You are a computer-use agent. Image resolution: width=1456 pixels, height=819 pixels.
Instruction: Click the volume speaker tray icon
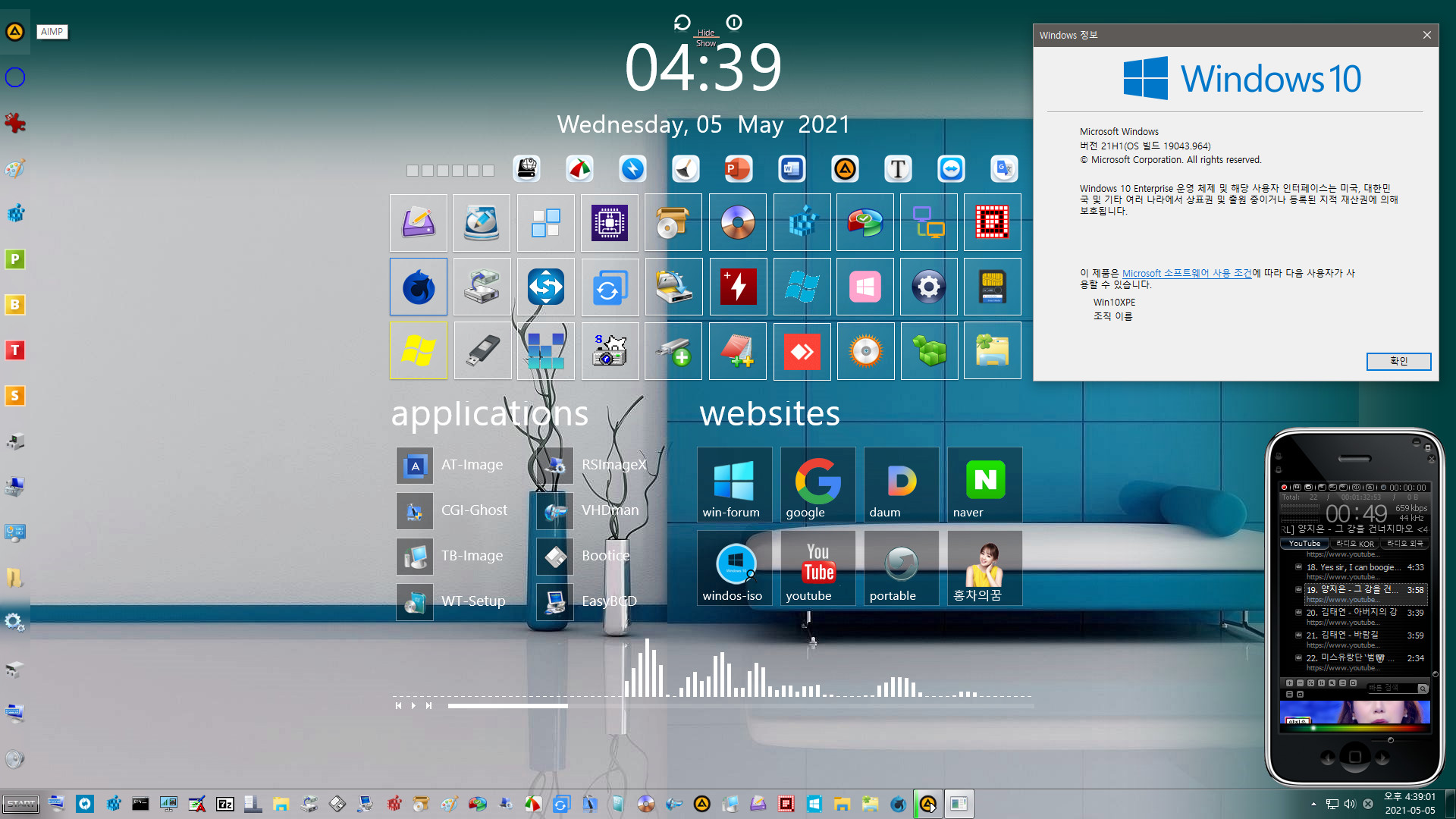(1350, 804)
